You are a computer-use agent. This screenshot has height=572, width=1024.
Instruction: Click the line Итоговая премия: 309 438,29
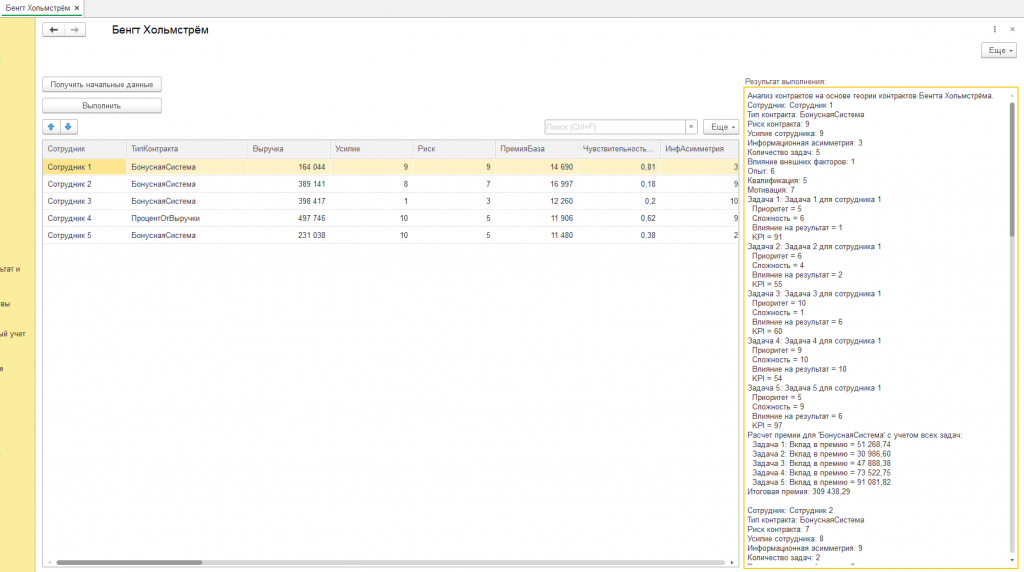(799, 492)
